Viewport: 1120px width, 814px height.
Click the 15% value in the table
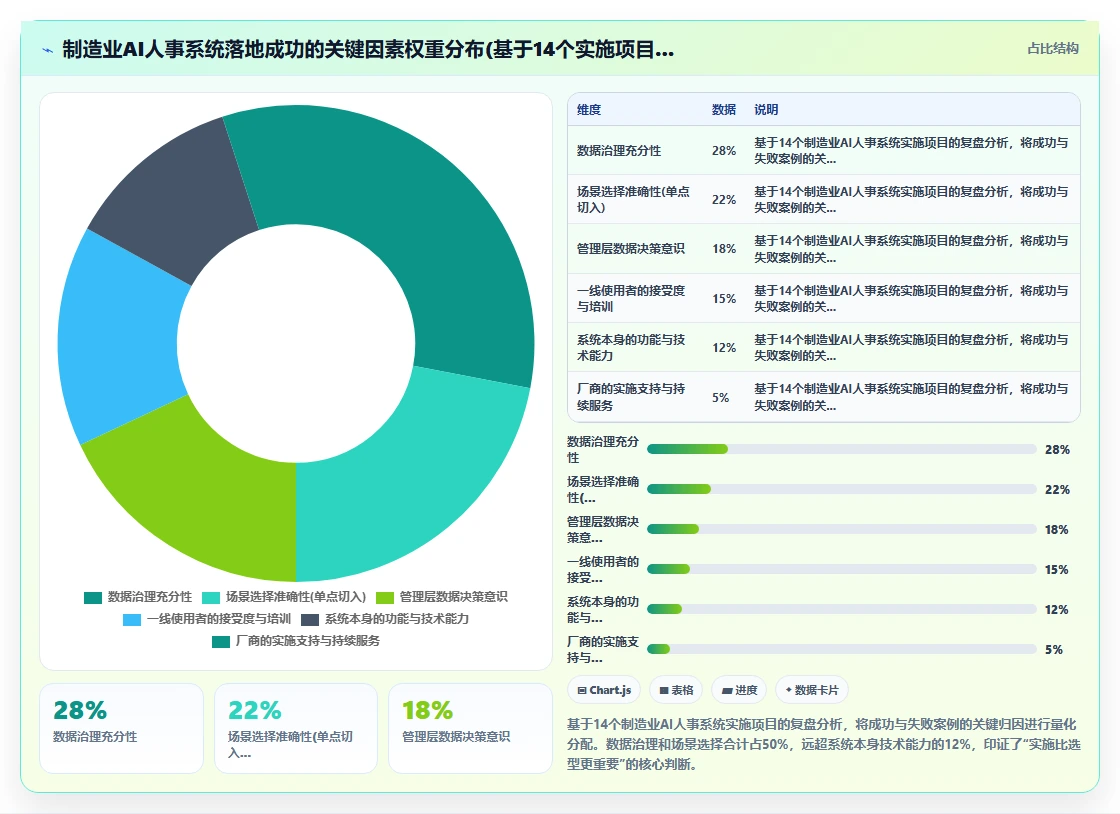coord(724,298)
